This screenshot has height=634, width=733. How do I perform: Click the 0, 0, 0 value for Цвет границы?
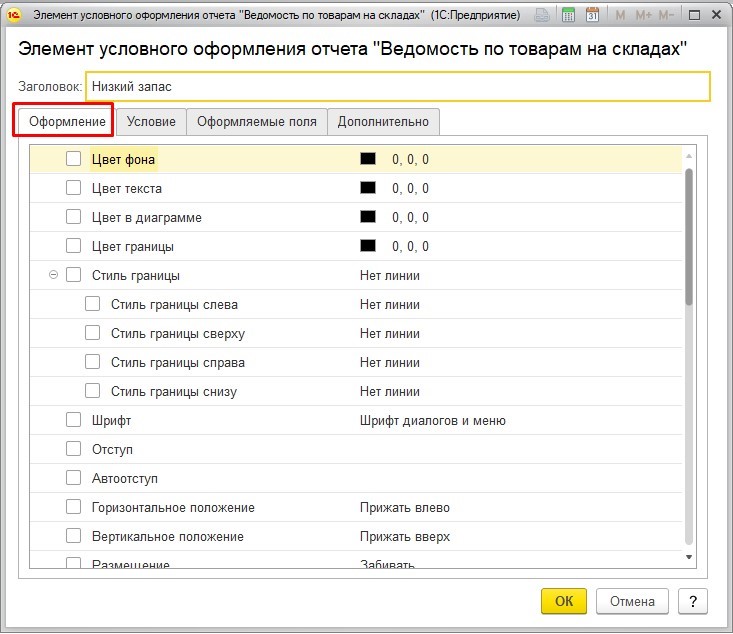coord(410,246)
